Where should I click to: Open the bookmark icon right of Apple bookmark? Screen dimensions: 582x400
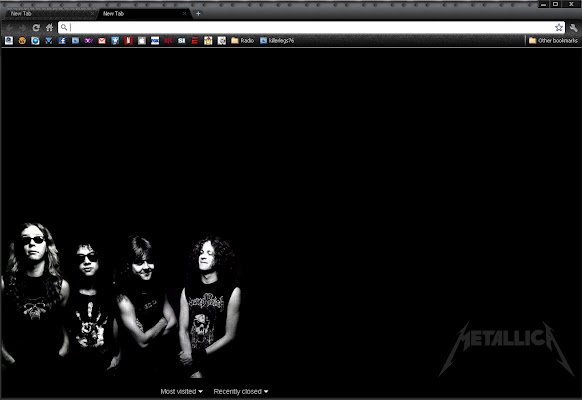(155, 40)
